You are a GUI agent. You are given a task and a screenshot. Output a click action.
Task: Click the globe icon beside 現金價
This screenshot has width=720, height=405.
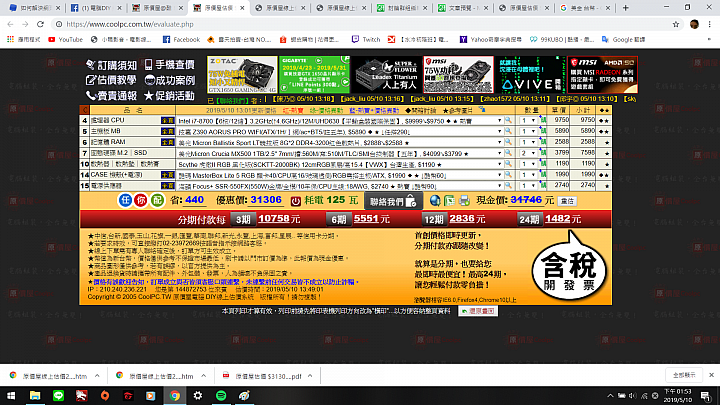coord(435,201)
